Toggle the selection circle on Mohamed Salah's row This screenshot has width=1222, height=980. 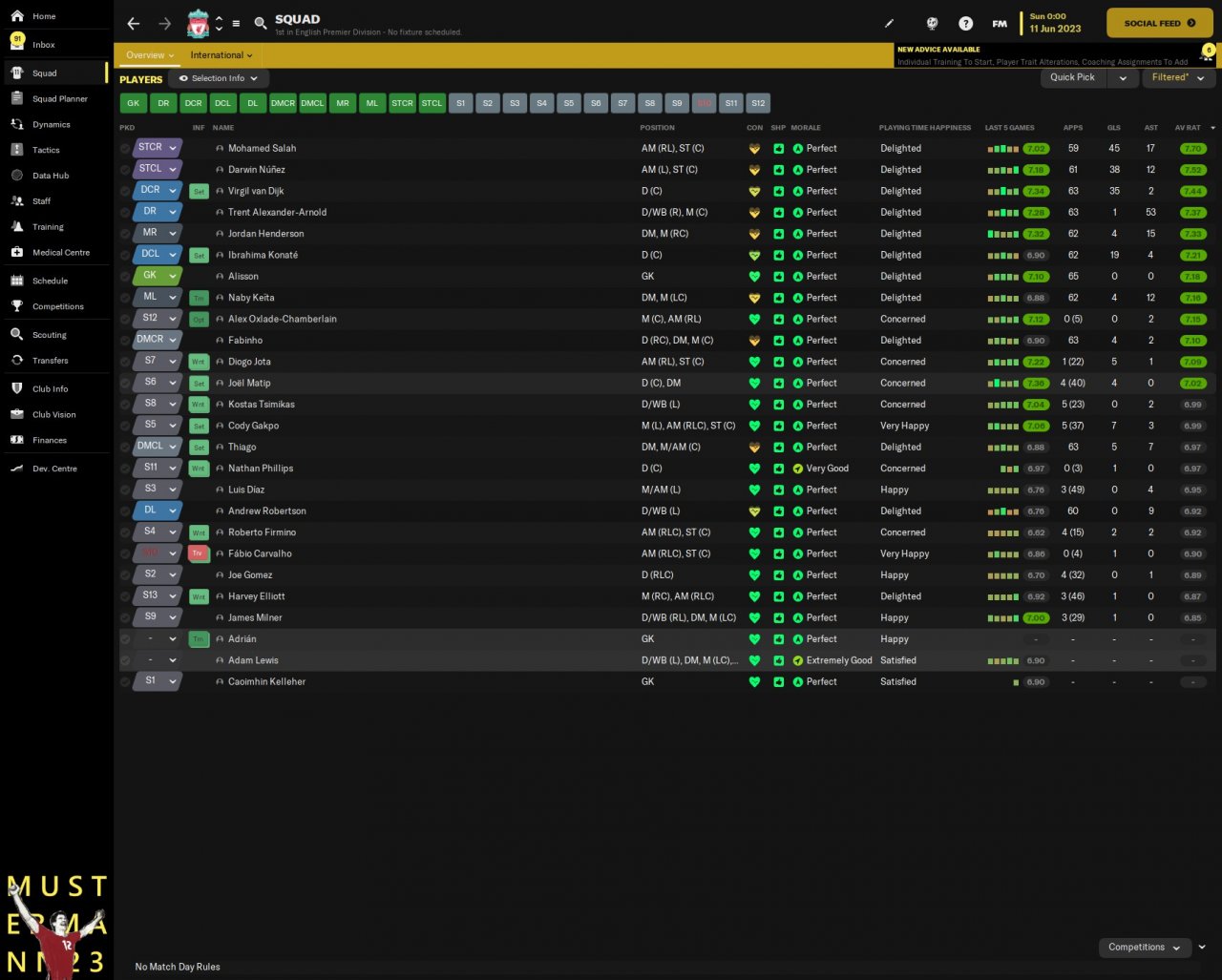(125, 149)
